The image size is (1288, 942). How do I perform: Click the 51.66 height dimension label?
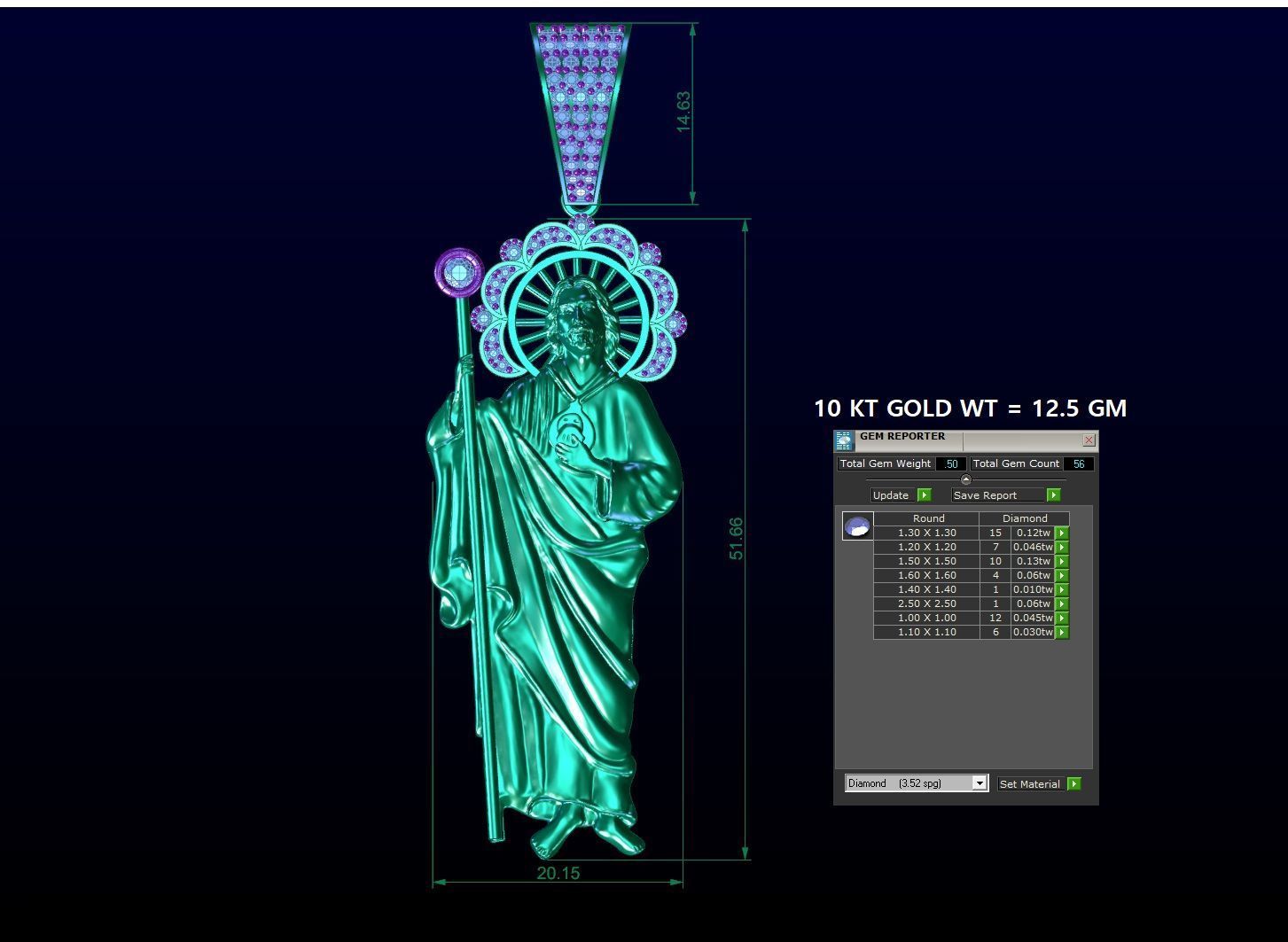pos(736,539)
